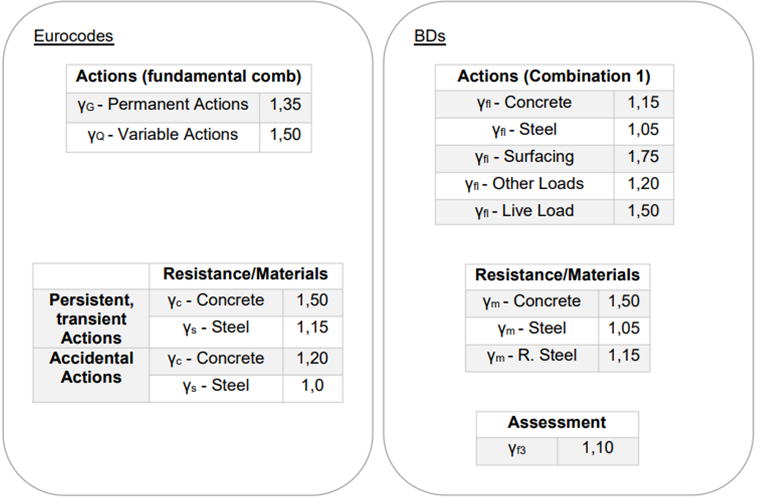Screen dimensions: 758x499
Task: Click the γQ - Variable Actions cell
Action: point(163,134)
